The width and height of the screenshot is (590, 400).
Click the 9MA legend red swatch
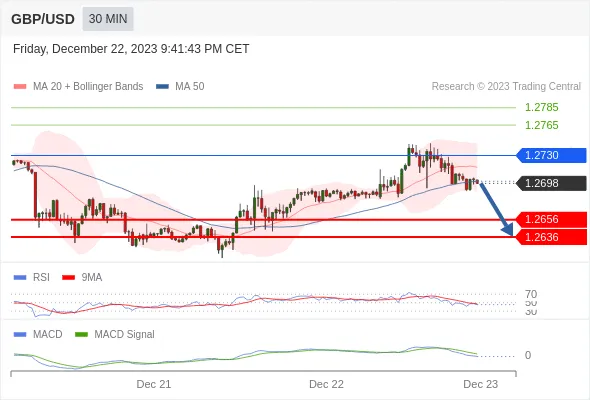68,278
